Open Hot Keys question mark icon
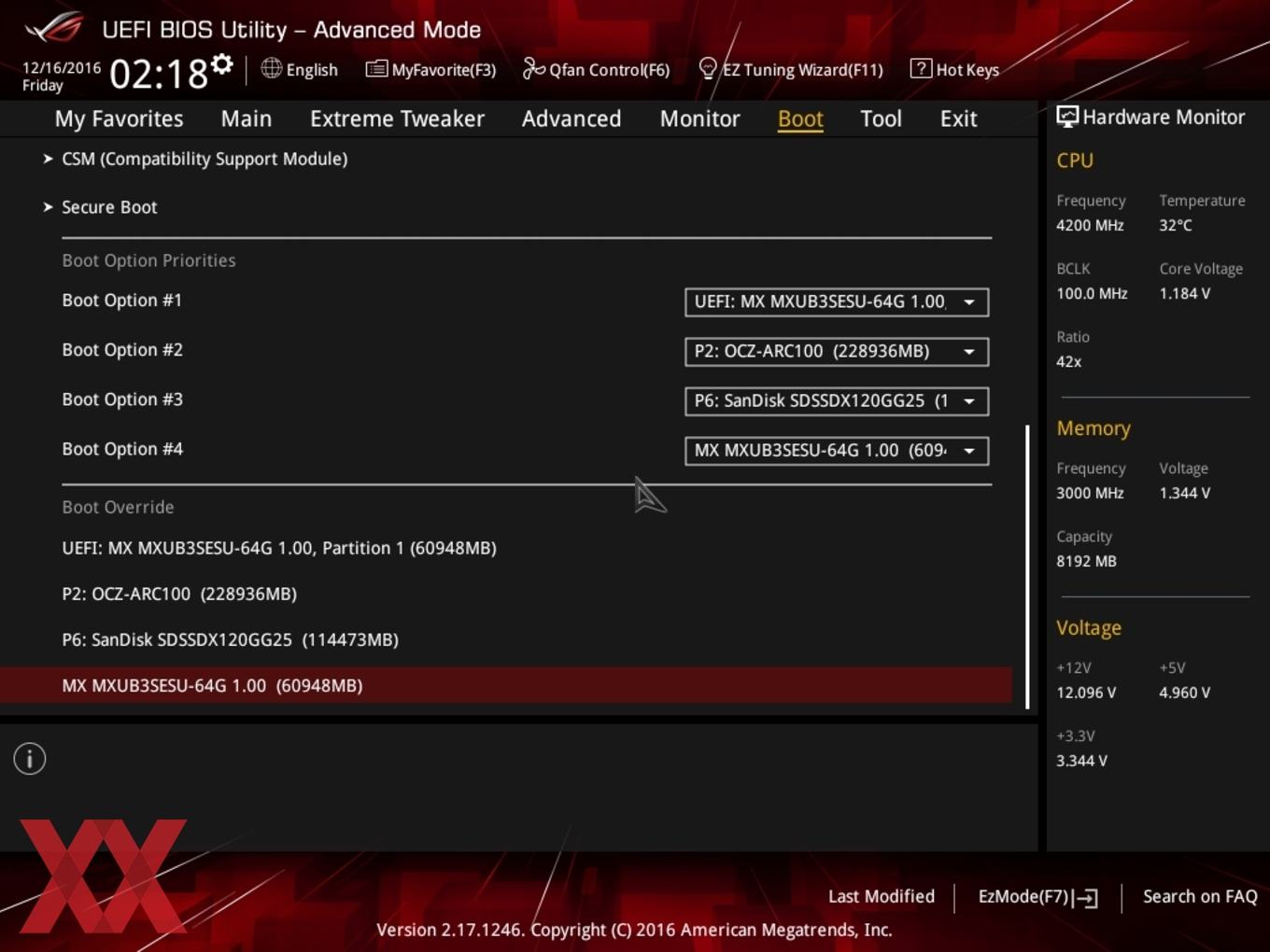 [921, 68]
